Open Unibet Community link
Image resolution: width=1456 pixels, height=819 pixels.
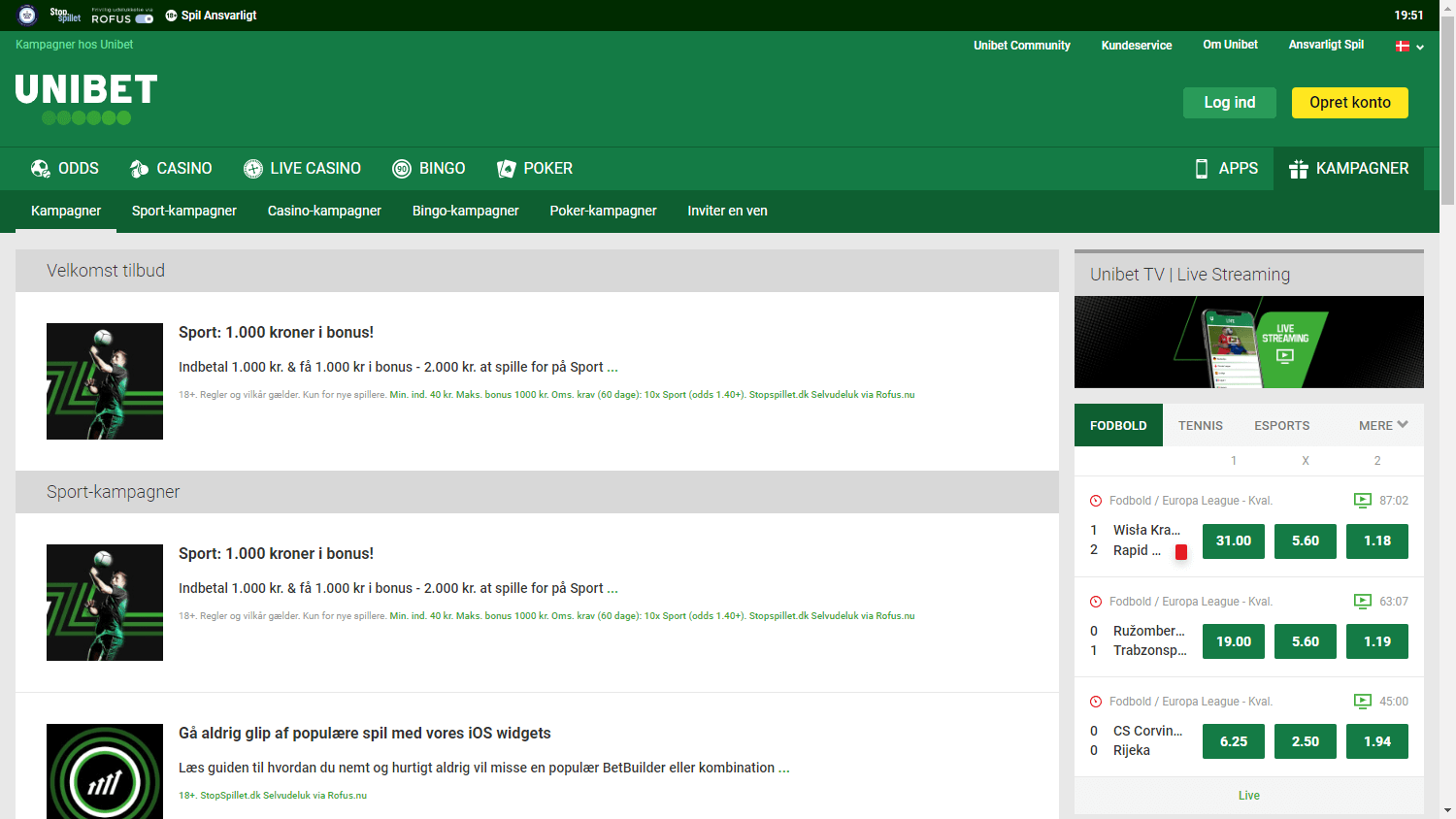pos(1022,46)
